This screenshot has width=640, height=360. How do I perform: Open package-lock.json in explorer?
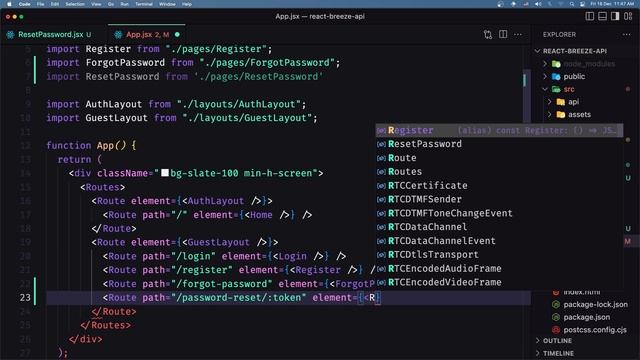click(x=595, y=304)
